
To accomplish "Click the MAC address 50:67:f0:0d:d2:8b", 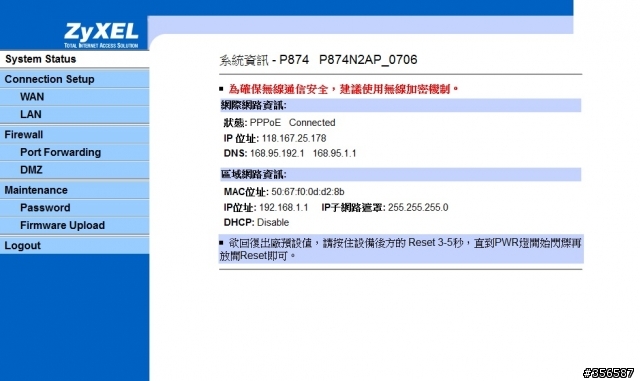I will 308,192.
